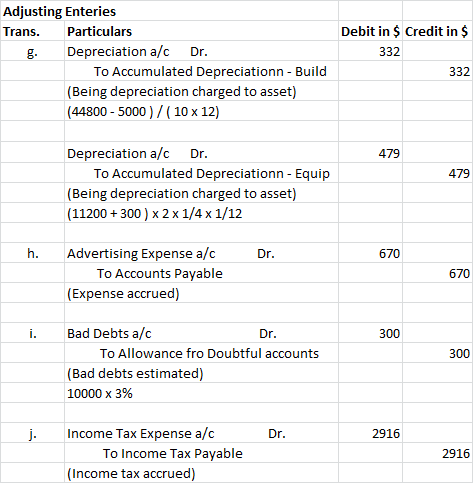
Task: Click 'To Accumulated Depreciationn - Build' cell
Action: pos(201,71)
